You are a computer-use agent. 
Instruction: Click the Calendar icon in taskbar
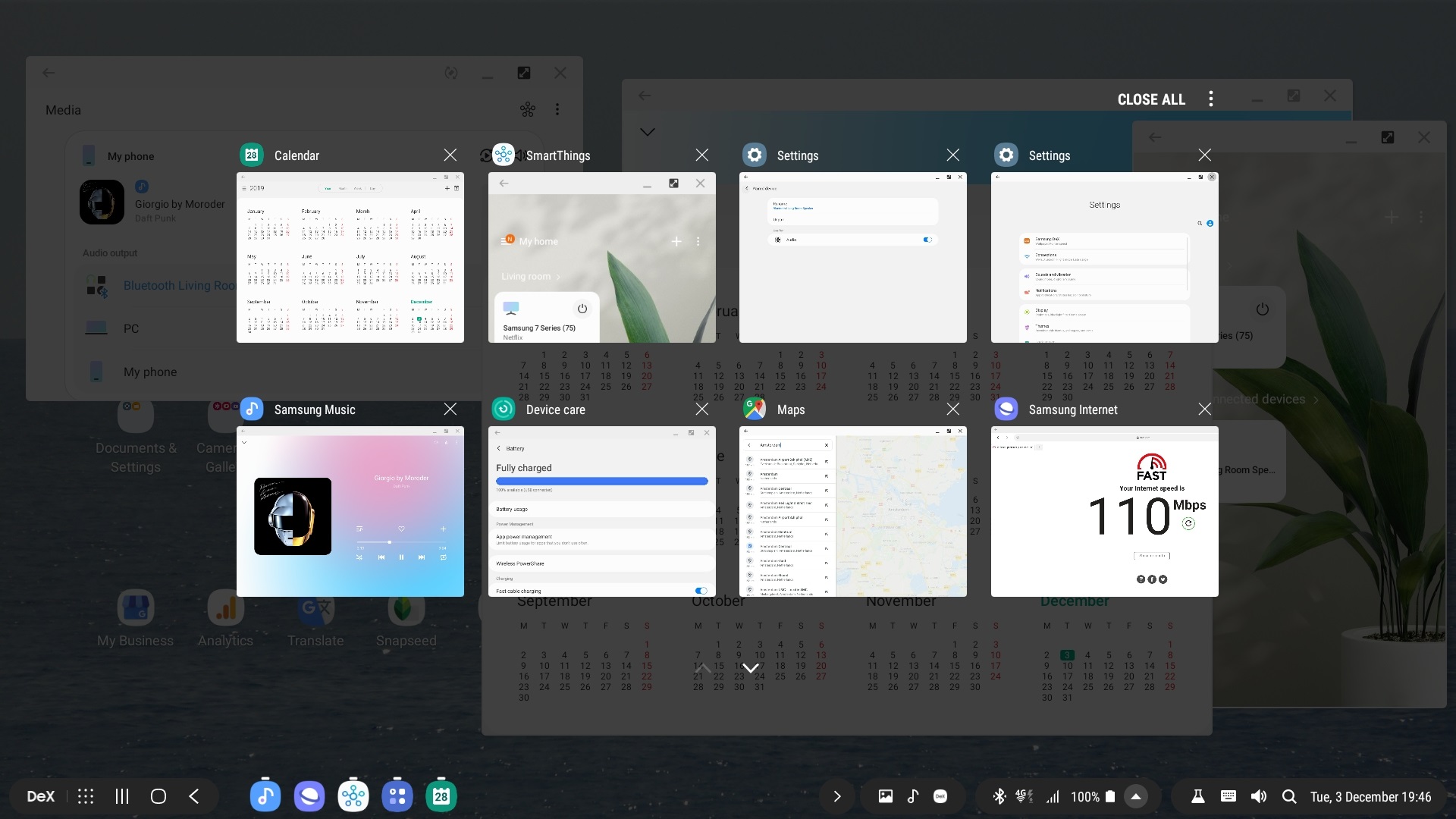441,796
